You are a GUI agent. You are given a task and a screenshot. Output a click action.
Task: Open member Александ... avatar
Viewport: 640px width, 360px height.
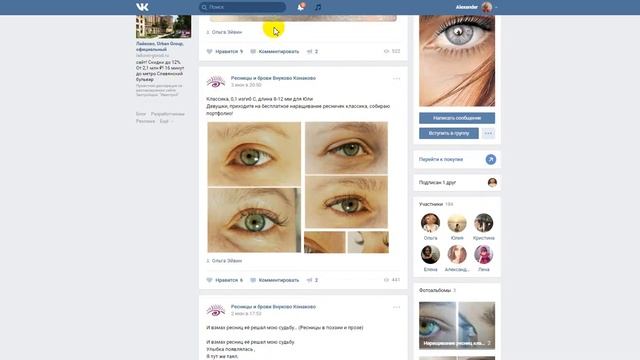[457, 254]
